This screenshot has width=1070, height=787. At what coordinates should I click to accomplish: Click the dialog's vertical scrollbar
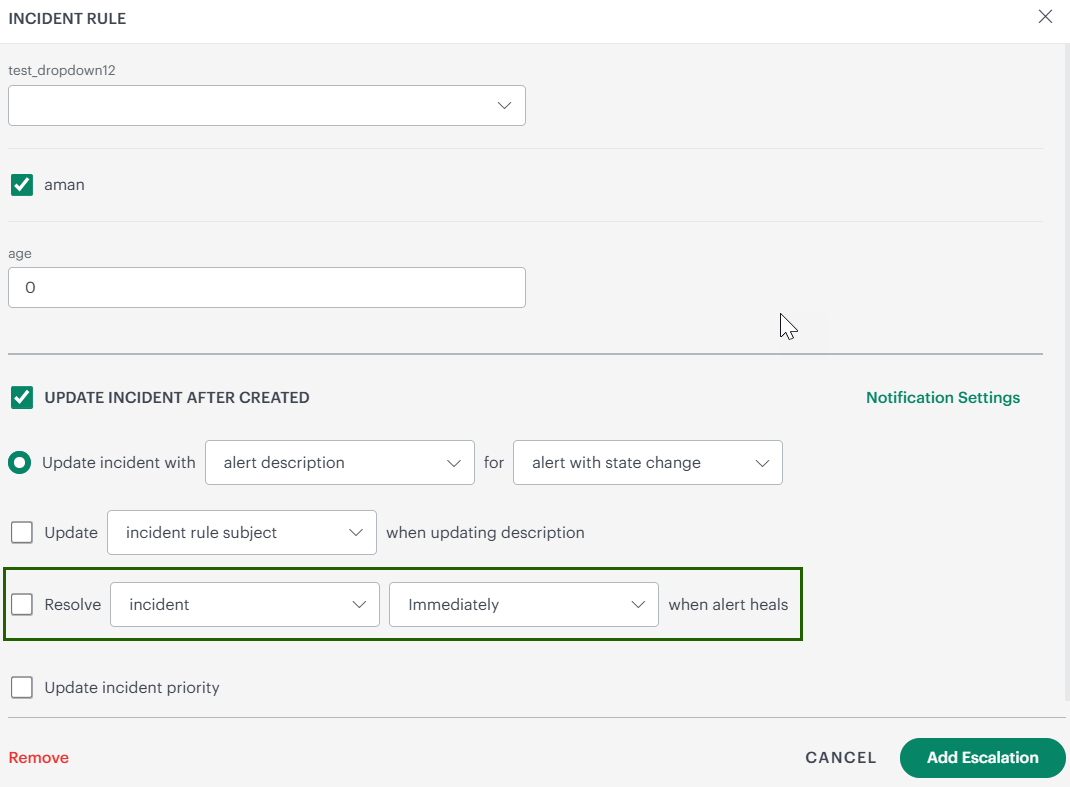click(1064, 370)
